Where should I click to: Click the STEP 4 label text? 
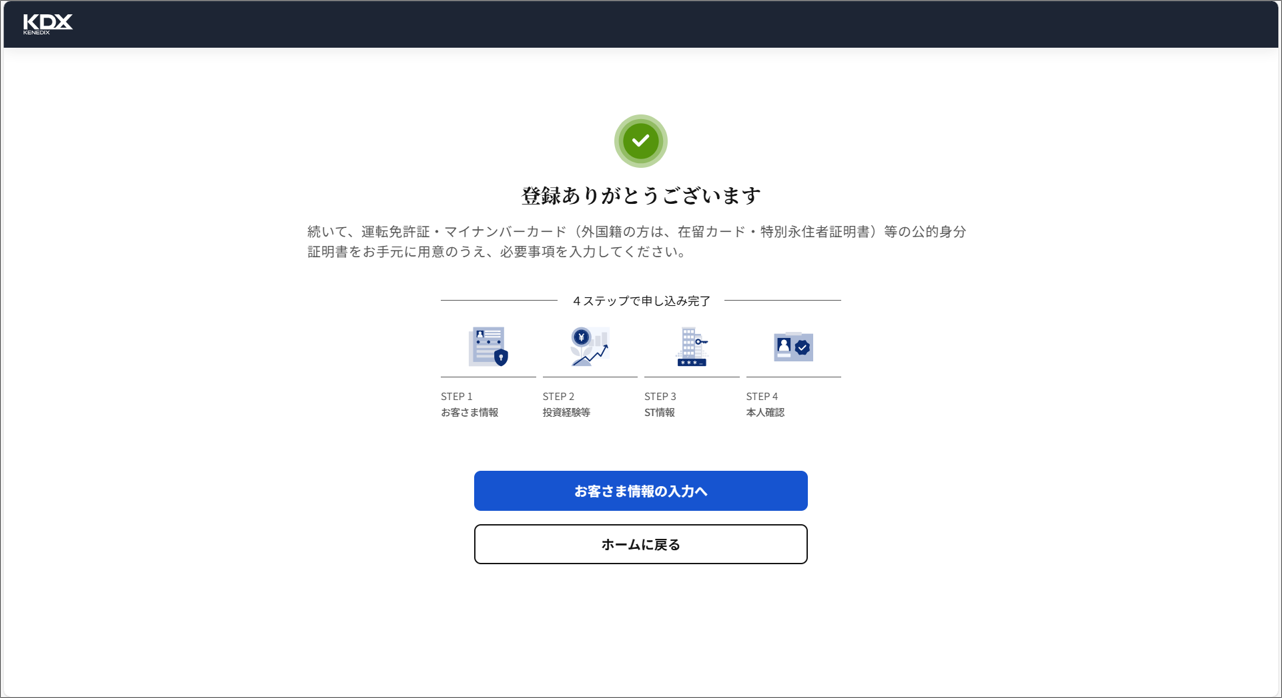[x=762, y=396]
